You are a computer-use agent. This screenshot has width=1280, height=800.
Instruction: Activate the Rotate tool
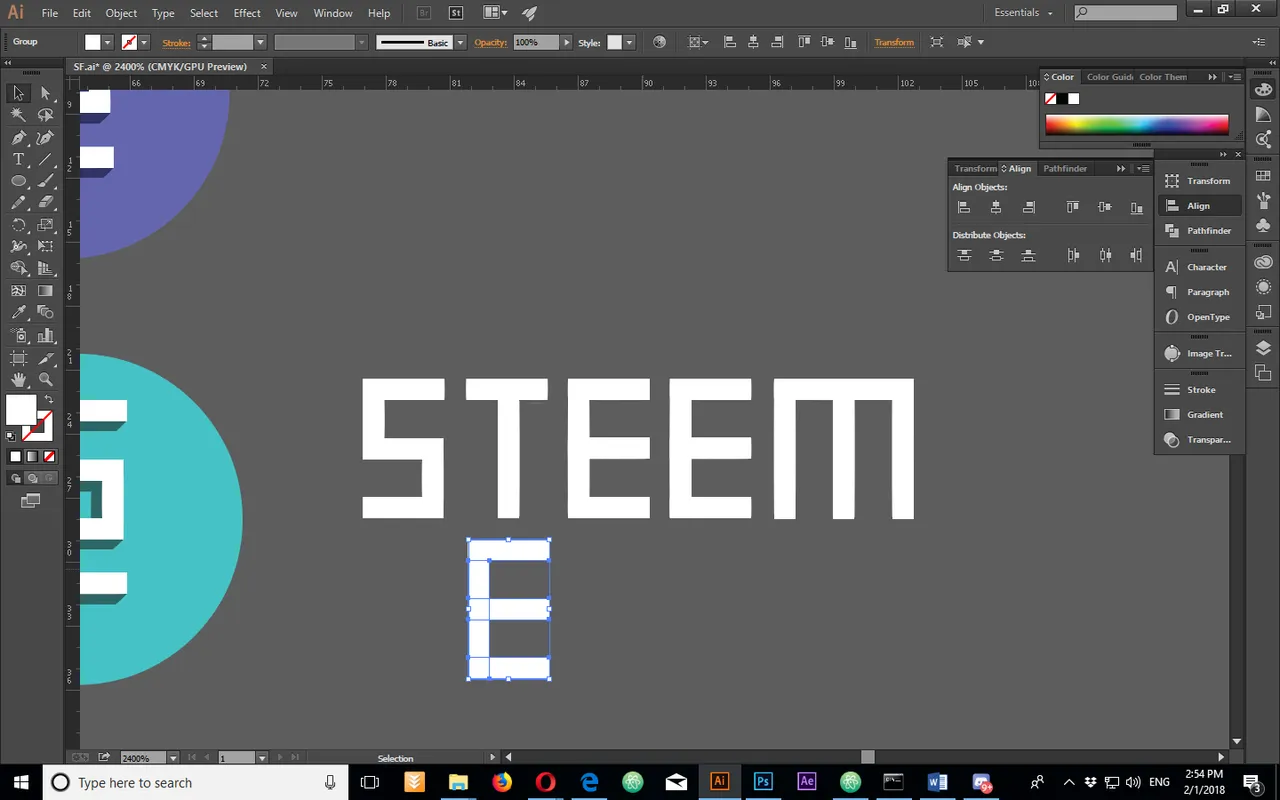click(x=18, y=225)
